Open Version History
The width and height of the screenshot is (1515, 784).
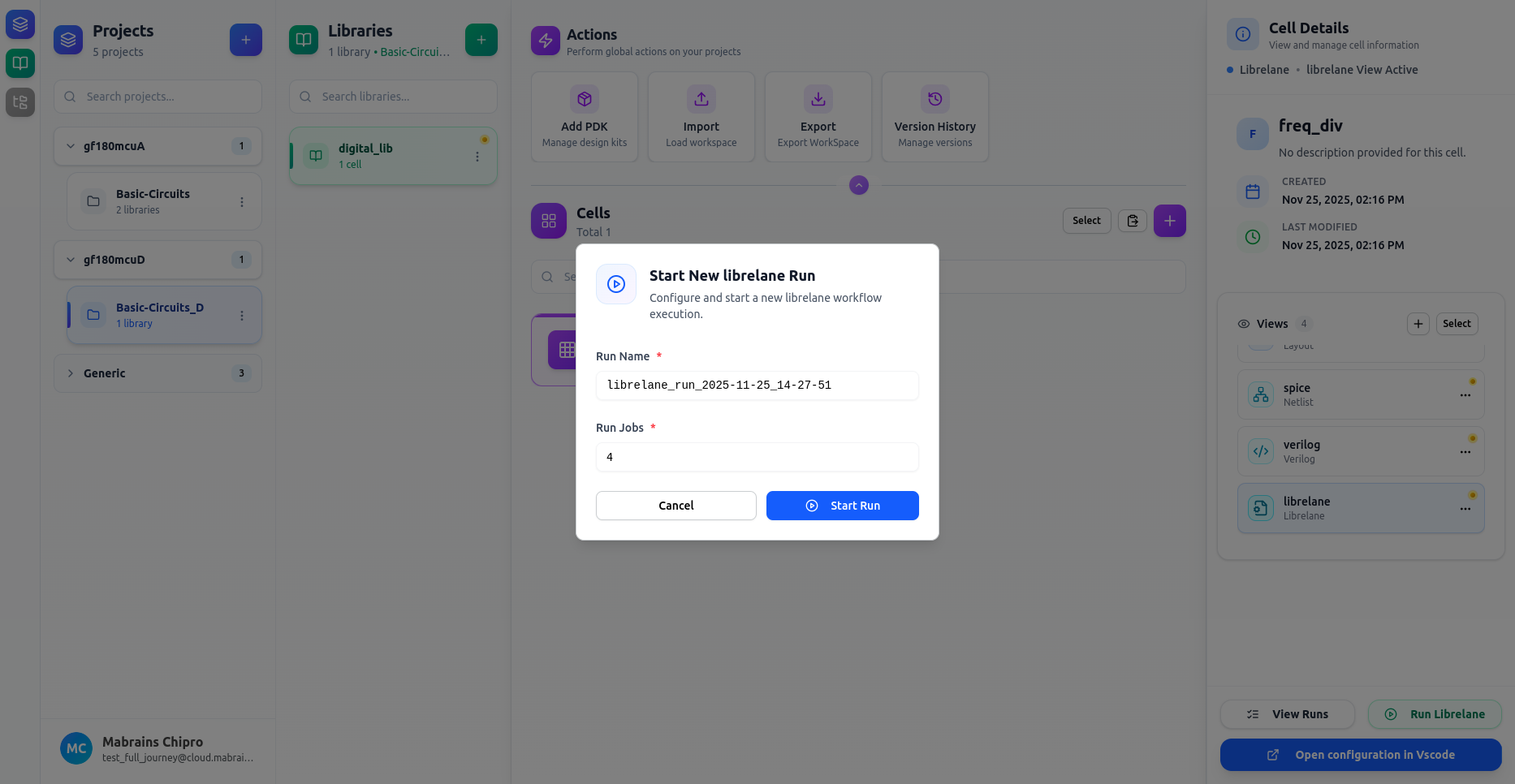(934, 118)
